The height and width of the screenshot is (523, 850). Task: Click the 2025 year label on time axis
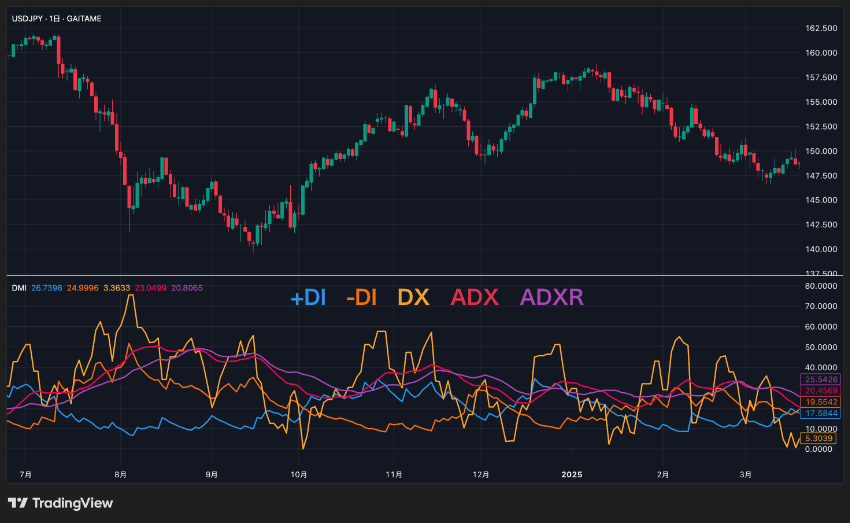pyautogui.click(x=572, y=475)
